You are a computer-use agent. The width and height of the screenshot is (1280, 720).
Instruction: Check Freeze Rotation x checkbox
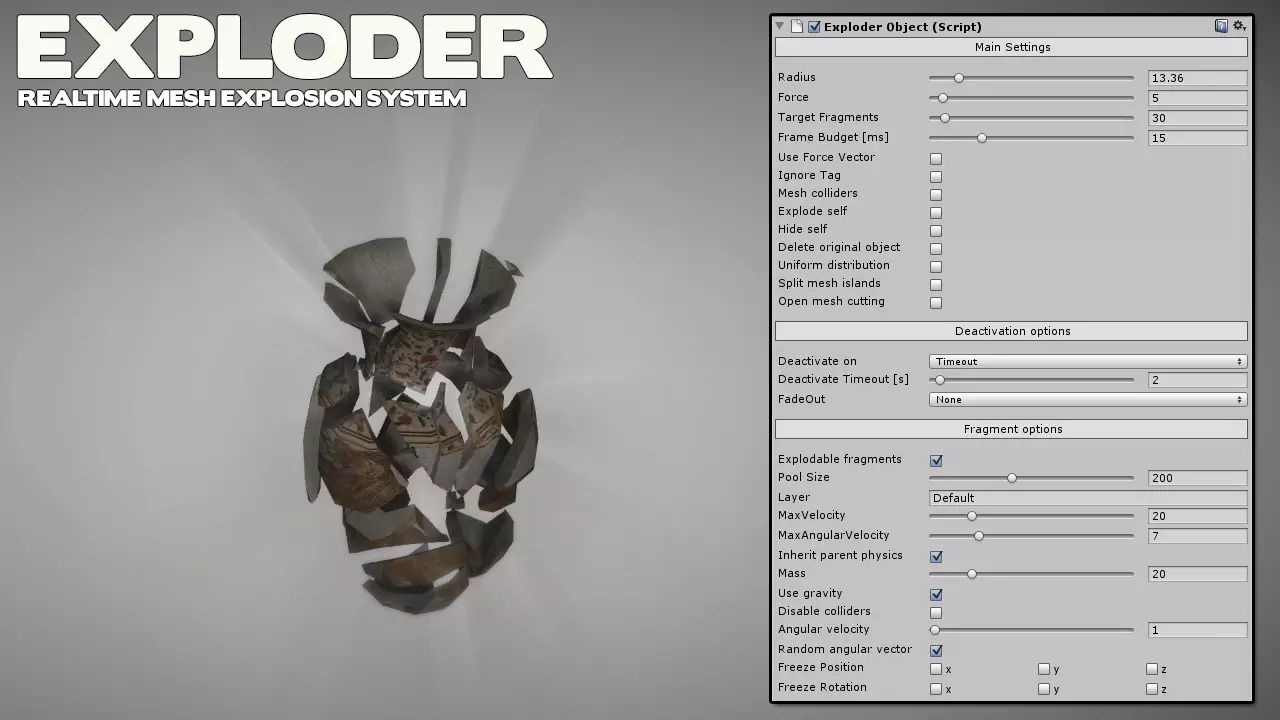[936, 689]
